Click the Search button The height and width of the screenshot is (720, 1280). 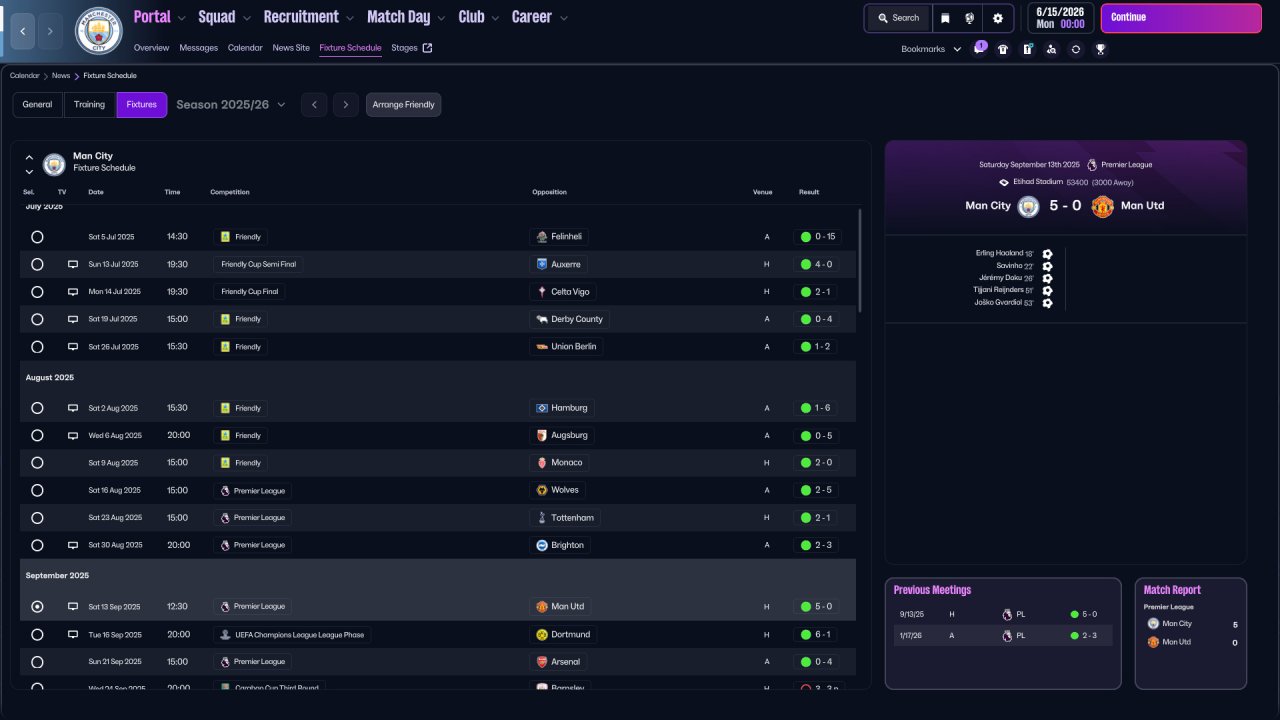[x=897, y=18]
